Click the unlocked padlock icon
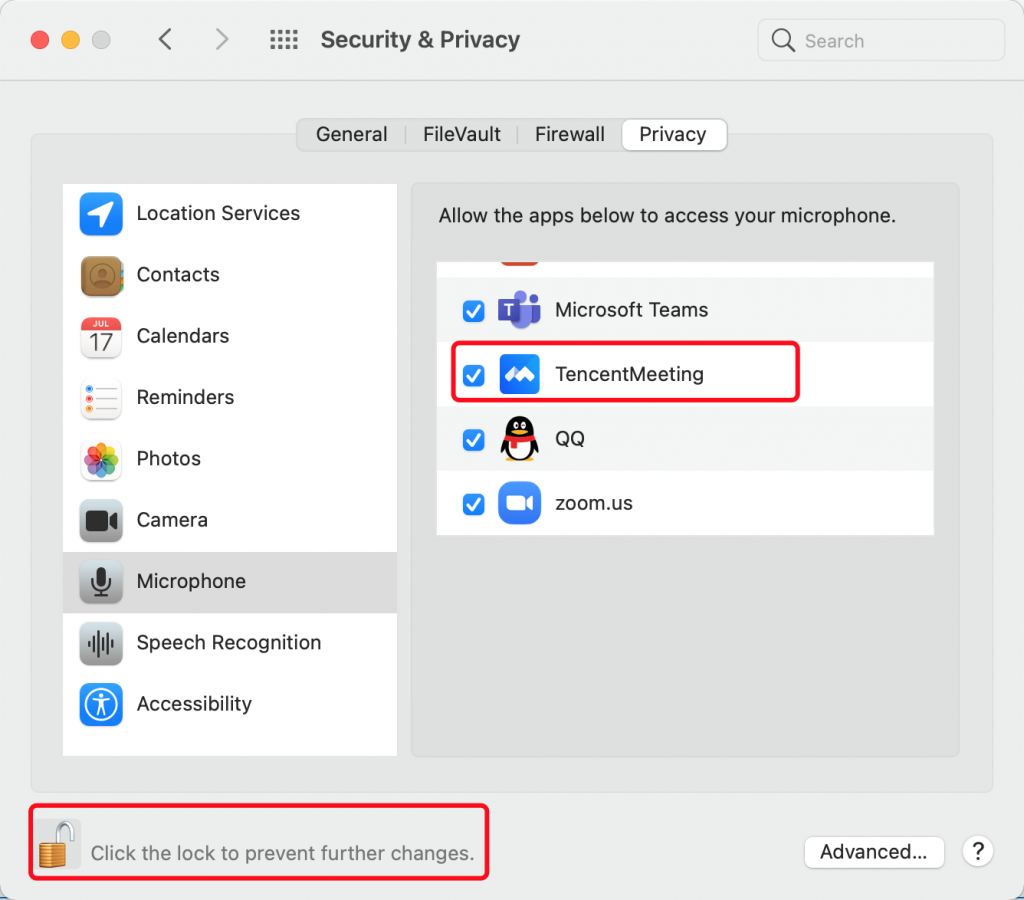The height and width of the screenshot is (900, 1024). [x=55, y=844]
